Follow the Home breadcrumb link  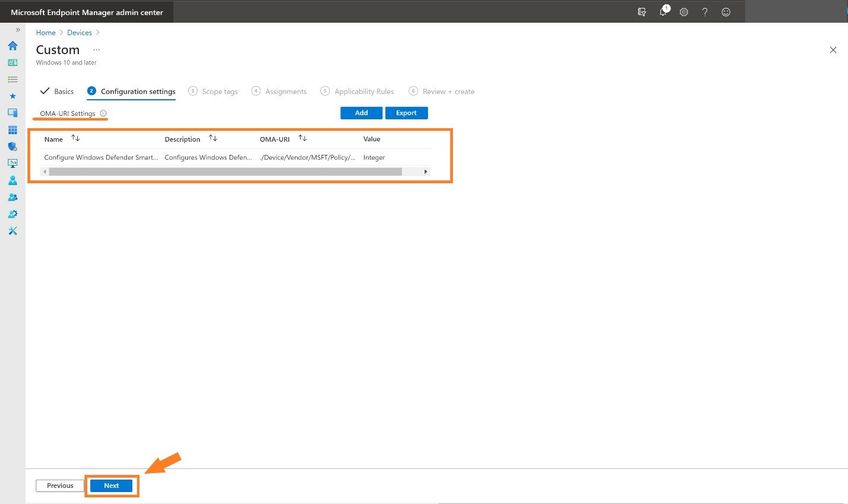pyautogui.click(x=45, y=32)
